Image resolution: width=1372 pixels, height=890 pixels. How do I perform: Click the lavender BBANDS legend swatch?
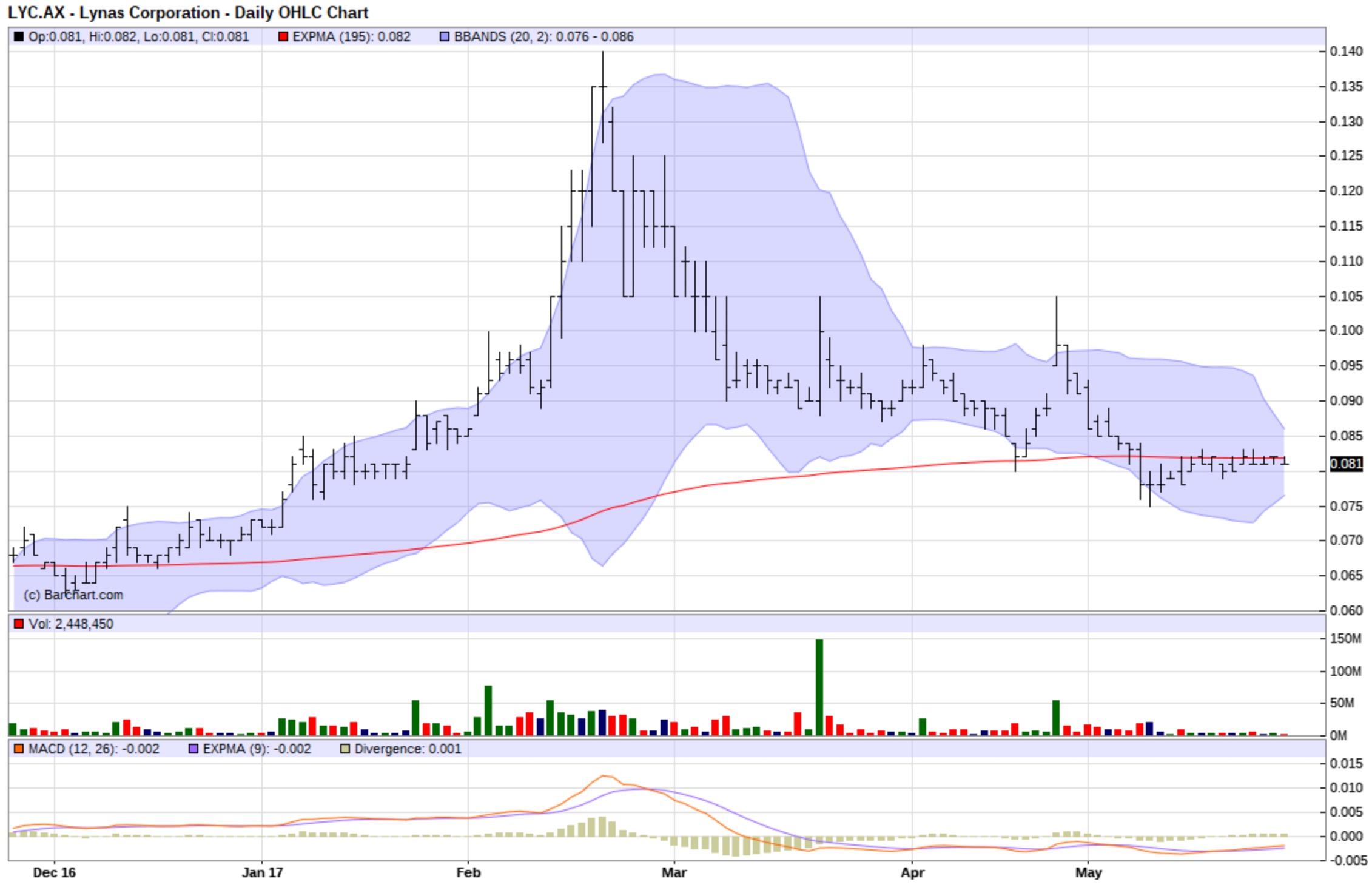(445, 37)
